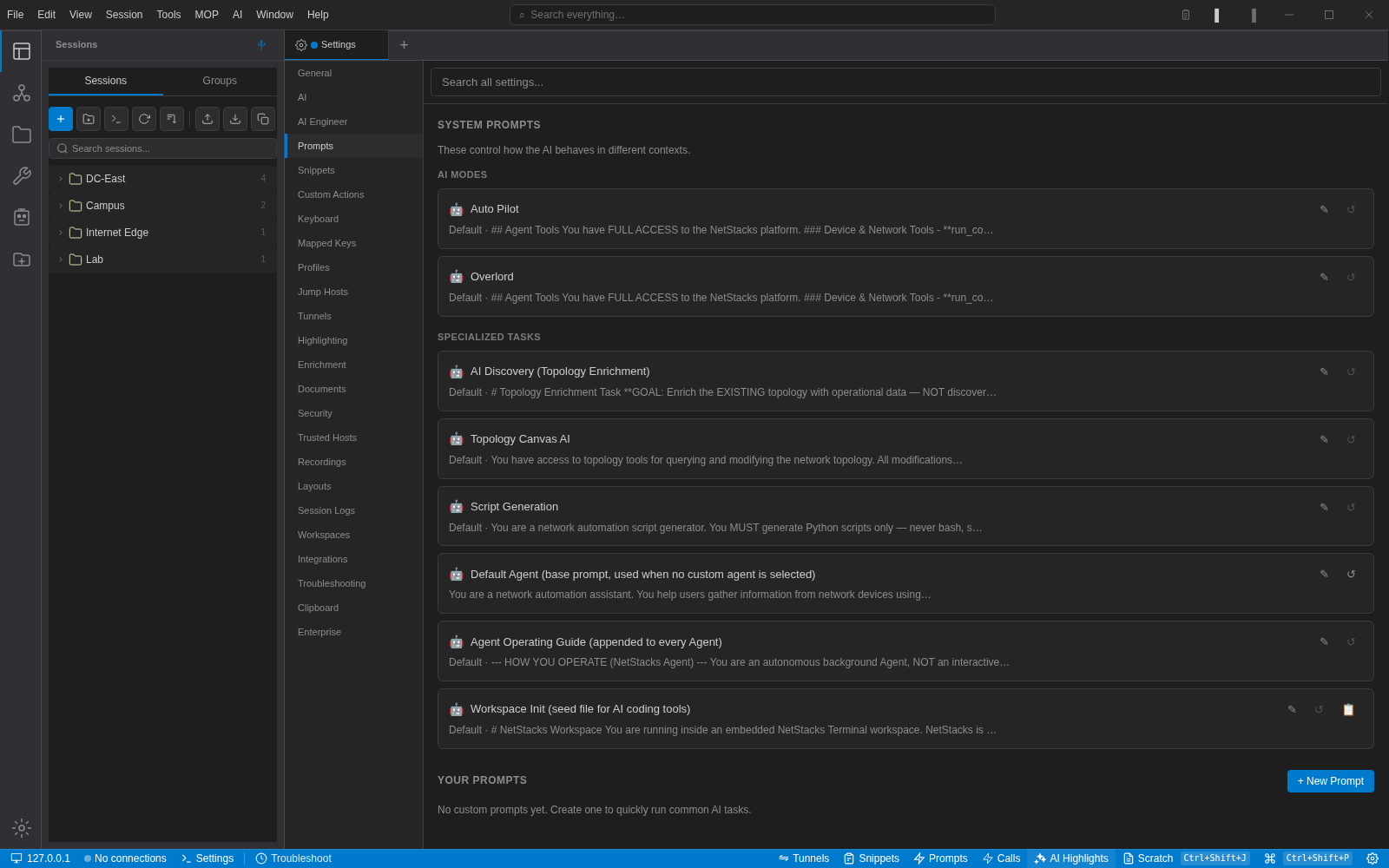
Task: Click the new folder toolbar icon
Action: click(89, 119)
